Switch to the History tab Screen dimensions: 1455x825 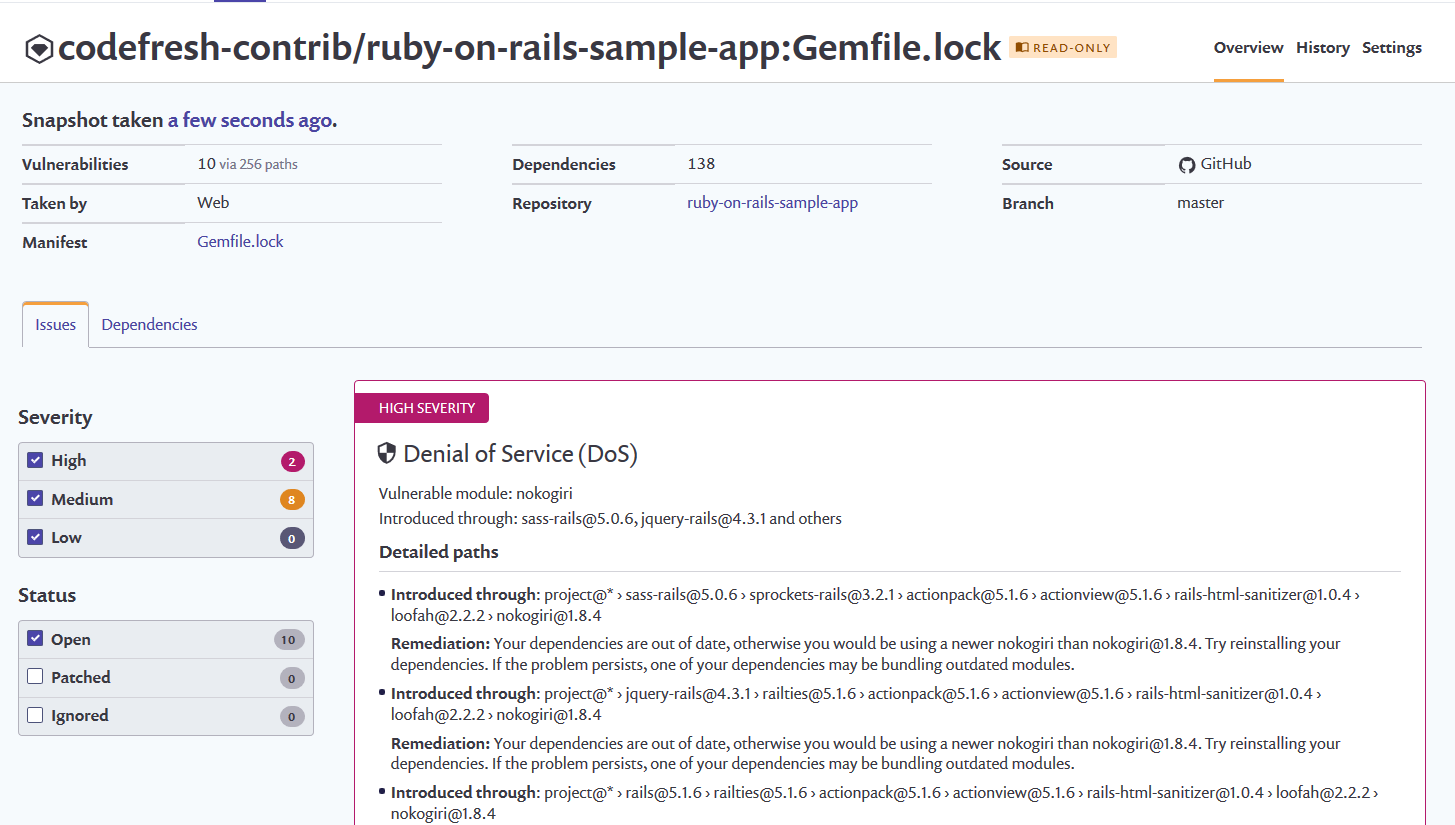click(x=1322, y=48)
